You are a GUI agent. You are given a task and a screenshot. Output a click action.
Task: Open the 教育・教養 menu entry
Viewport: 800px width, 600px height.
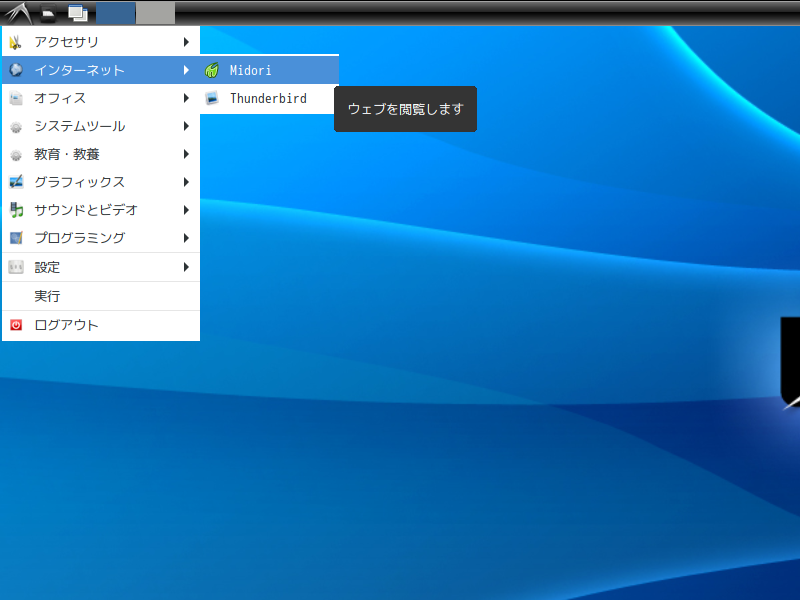[101, 154]
